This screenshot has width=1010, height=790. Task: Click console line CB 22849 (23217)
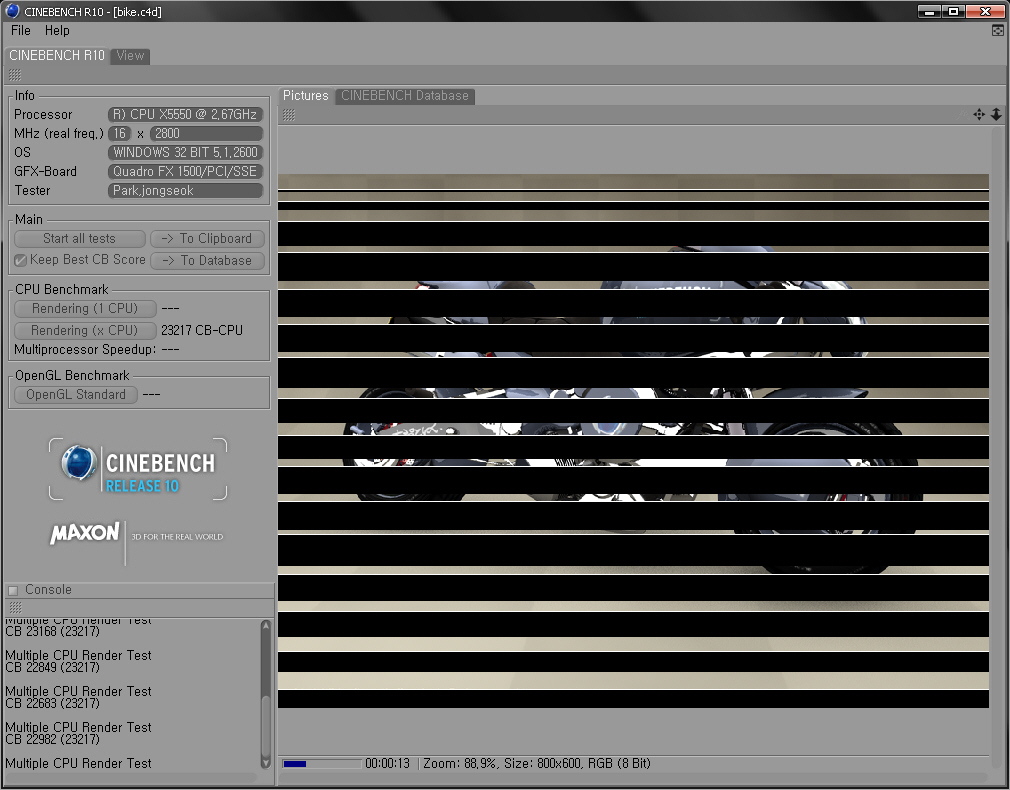pyautogui.click(x=53, y=668)
